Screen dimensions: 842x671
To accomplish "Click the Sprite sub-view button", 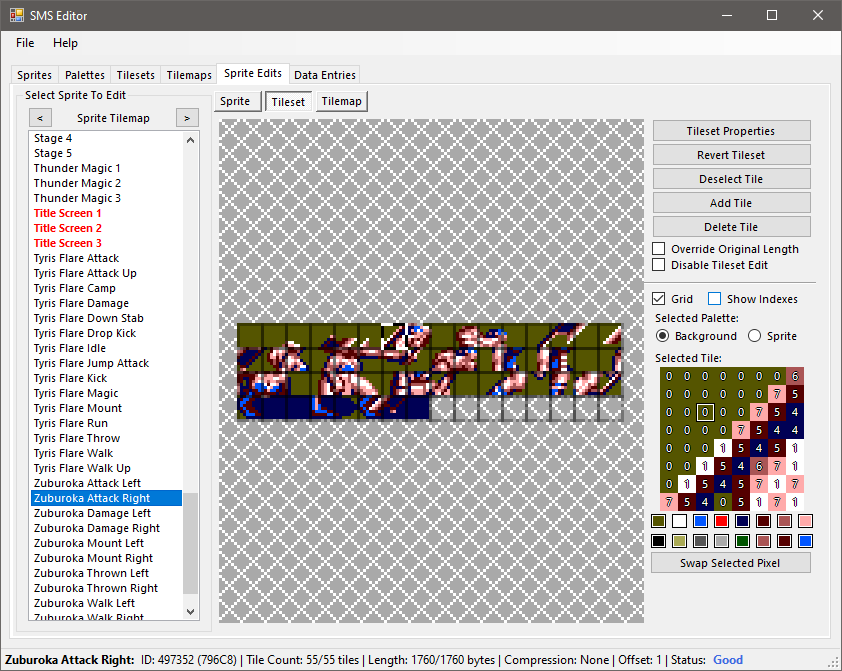I will pos(238,101).
